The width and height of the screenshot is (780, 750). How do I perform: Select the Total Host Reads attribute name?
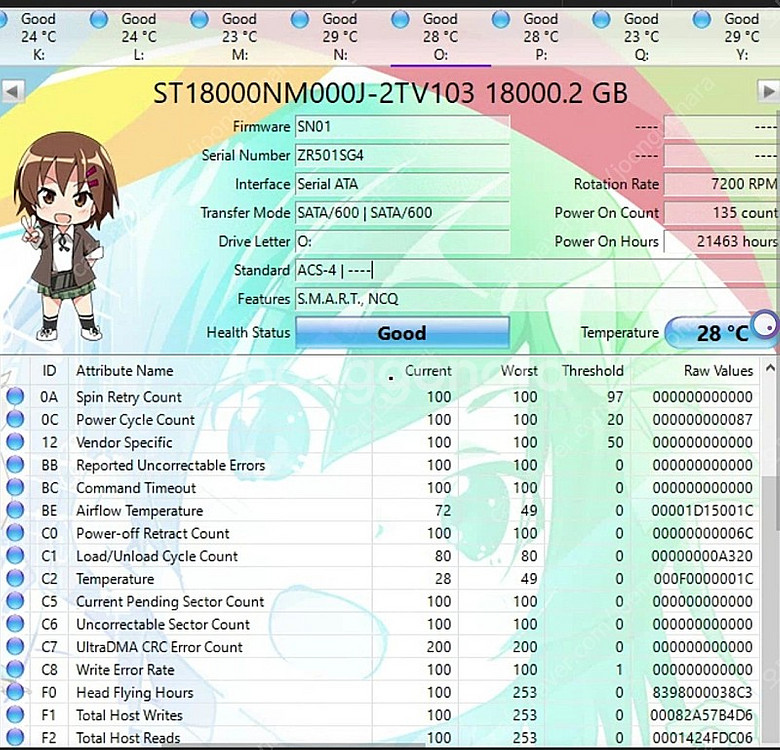[128, 738]
